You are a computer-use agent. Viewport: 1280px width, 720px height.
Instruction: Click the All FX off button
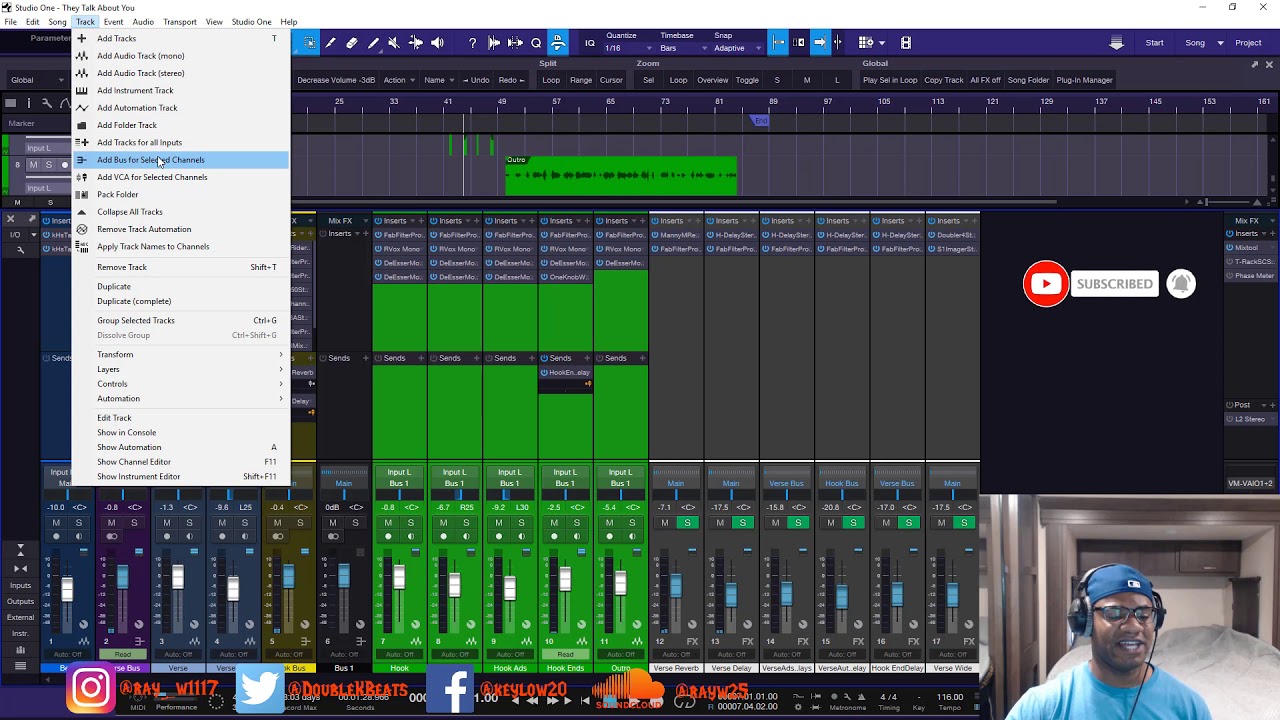click(985, 80)
